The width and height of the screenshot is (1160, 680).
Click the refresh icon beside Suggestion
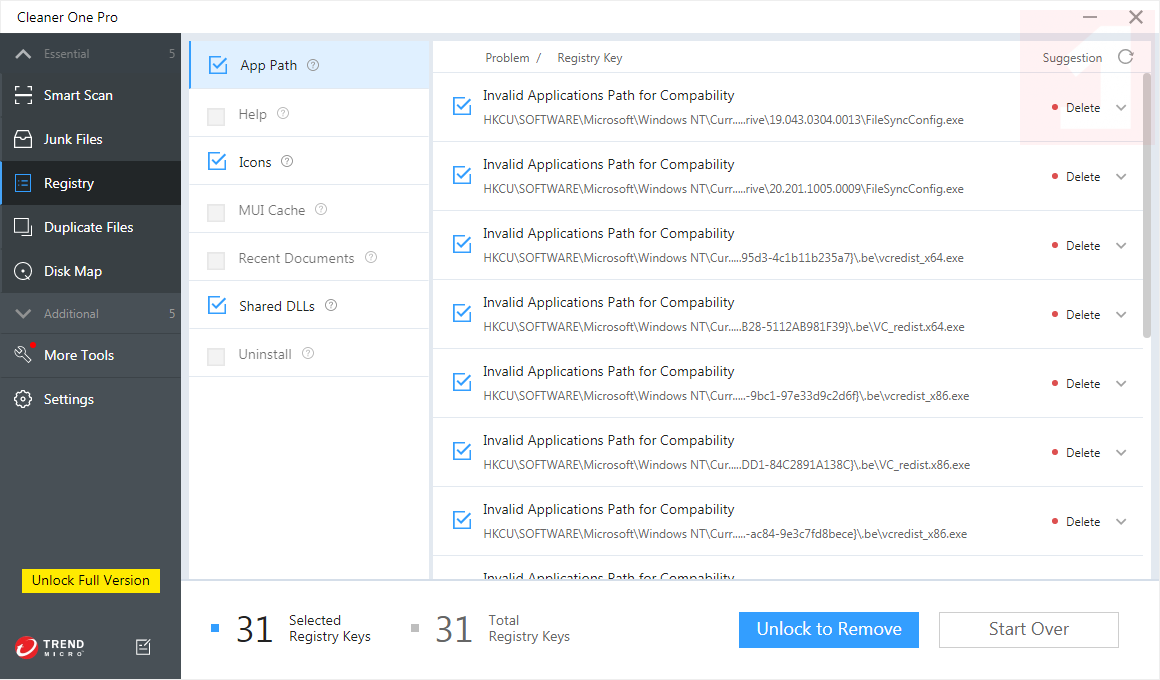(1125, 57)
